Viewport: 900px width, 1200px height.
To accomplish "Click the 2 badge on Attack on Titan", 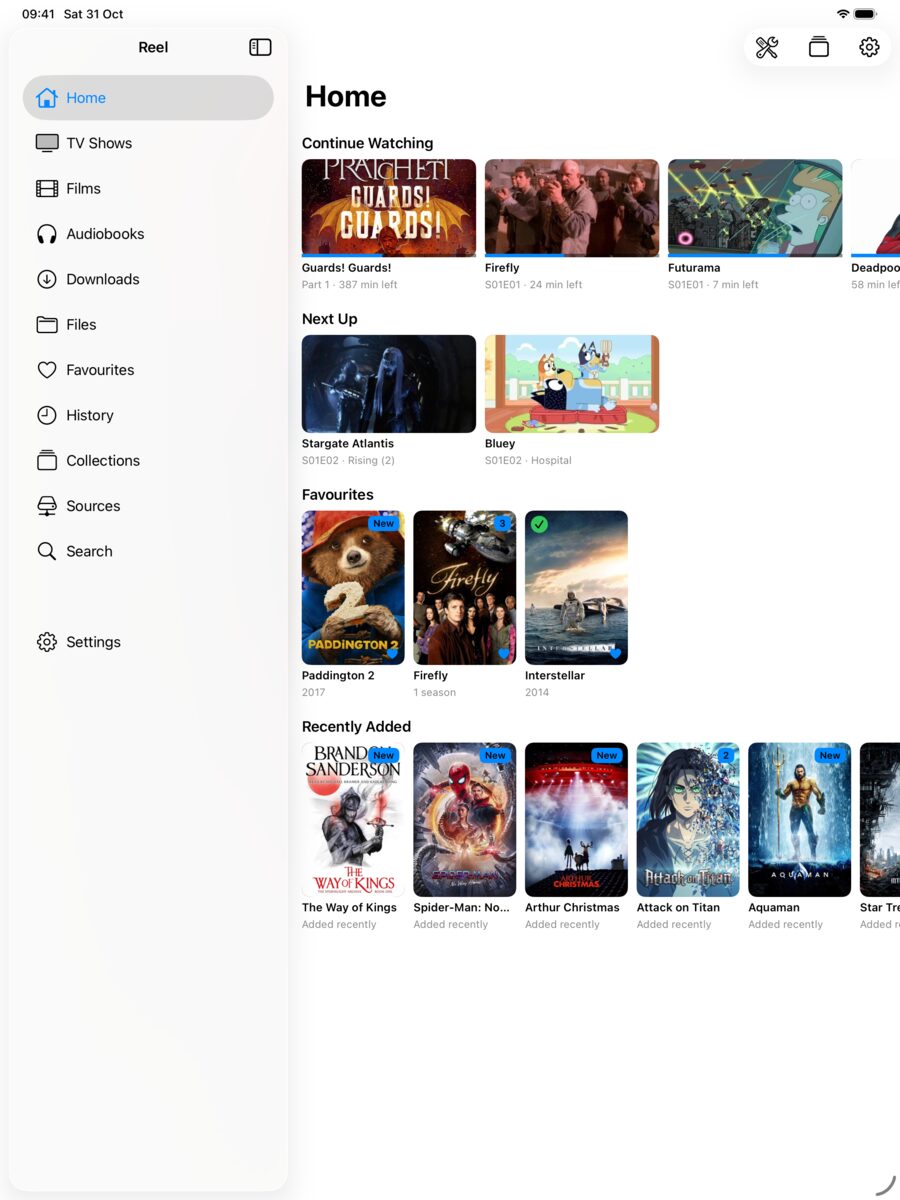I will click(726, 755).
